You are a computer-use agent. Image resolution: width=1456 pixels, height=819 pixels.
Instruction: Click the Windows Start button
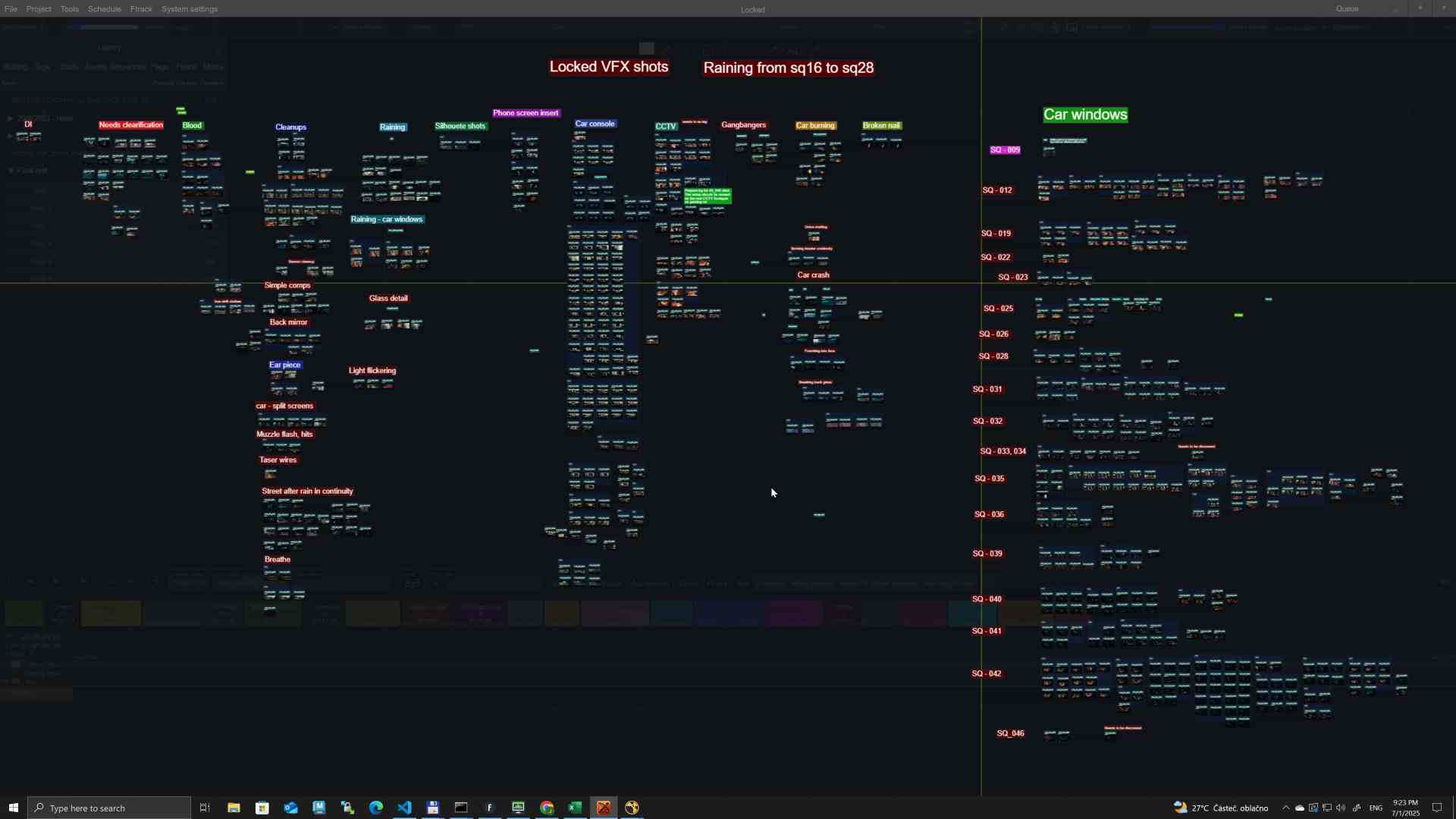point(11,808)
